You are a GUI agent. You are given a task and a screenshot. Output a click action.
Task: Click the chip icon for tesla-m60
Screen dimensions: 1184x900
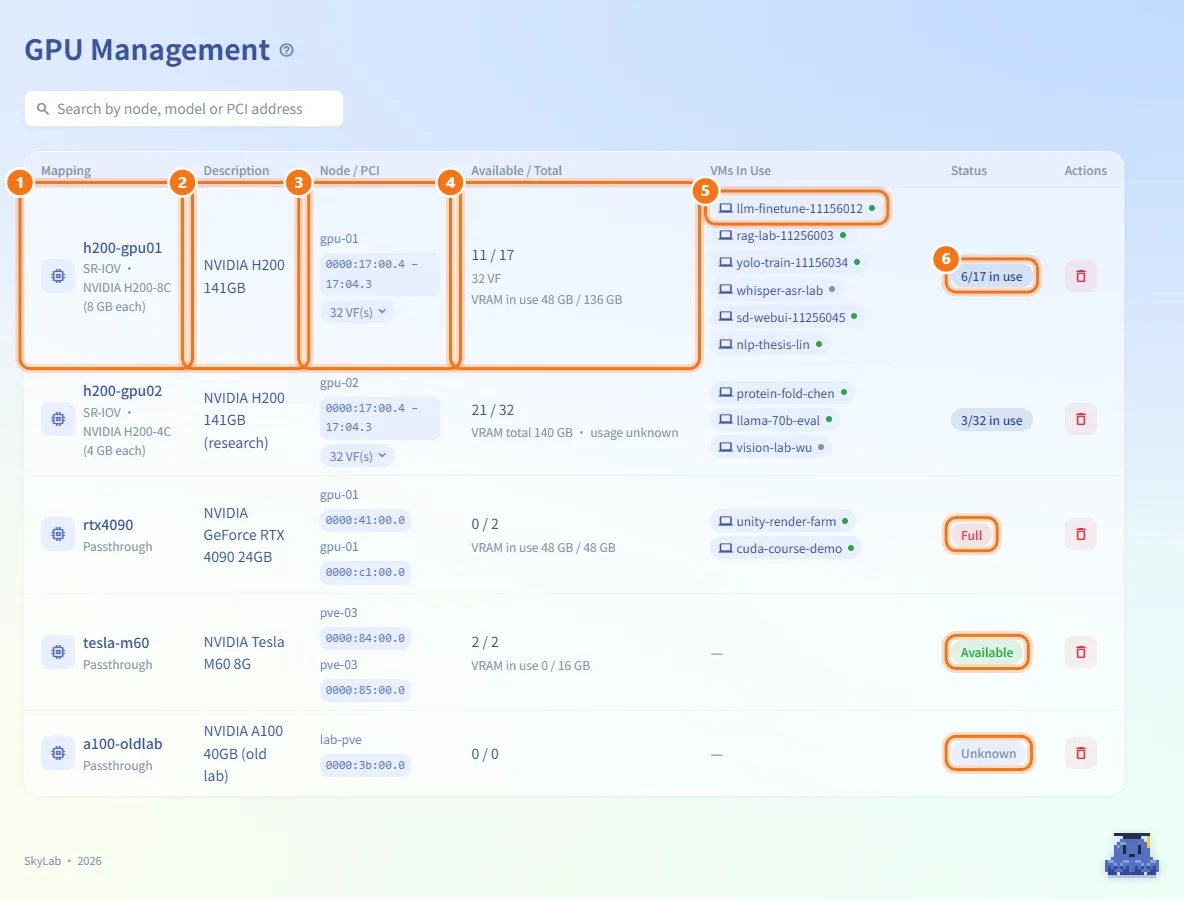coord(58,652)
